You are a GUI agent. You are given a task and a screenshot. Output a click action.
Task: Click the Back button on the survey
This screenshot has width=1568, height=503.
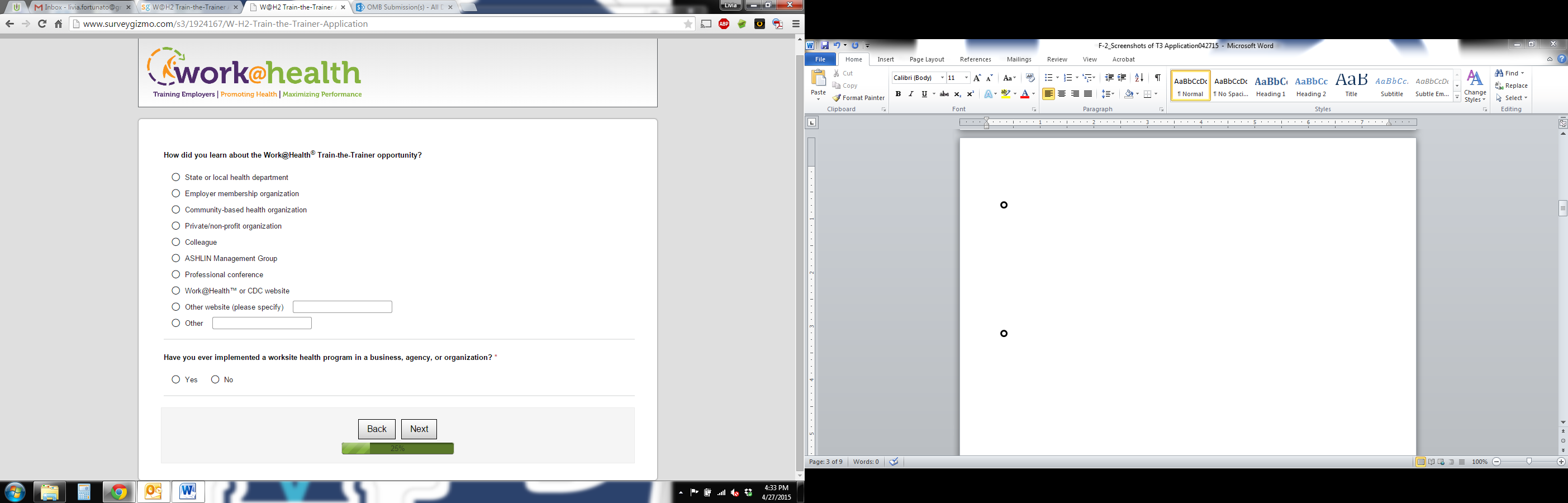tap(377, 429)
